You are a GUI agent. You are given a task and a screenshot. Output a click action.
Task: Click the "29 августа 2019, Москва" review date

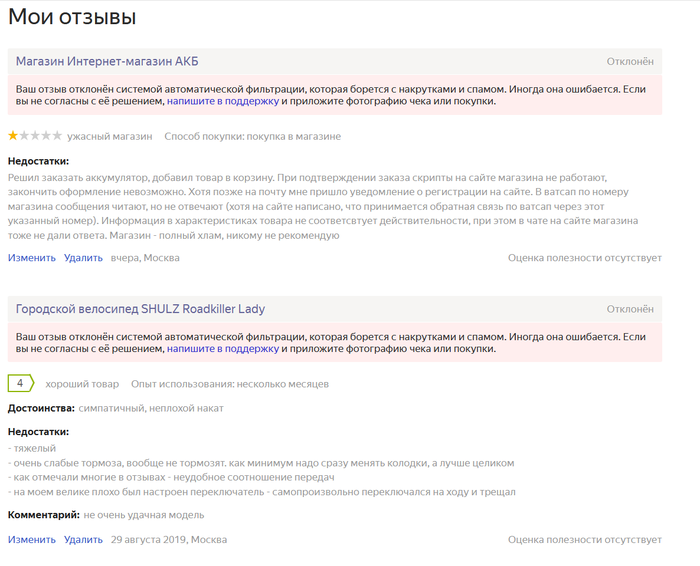(x=168, y=540)
